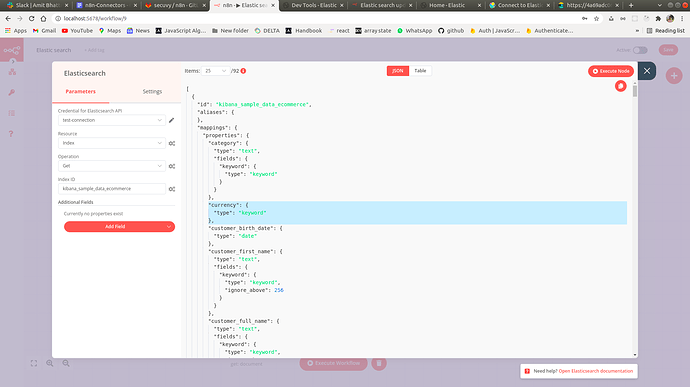Zoom out on the workflow canvas
This screenshot has height=387, width=690.
66,363
